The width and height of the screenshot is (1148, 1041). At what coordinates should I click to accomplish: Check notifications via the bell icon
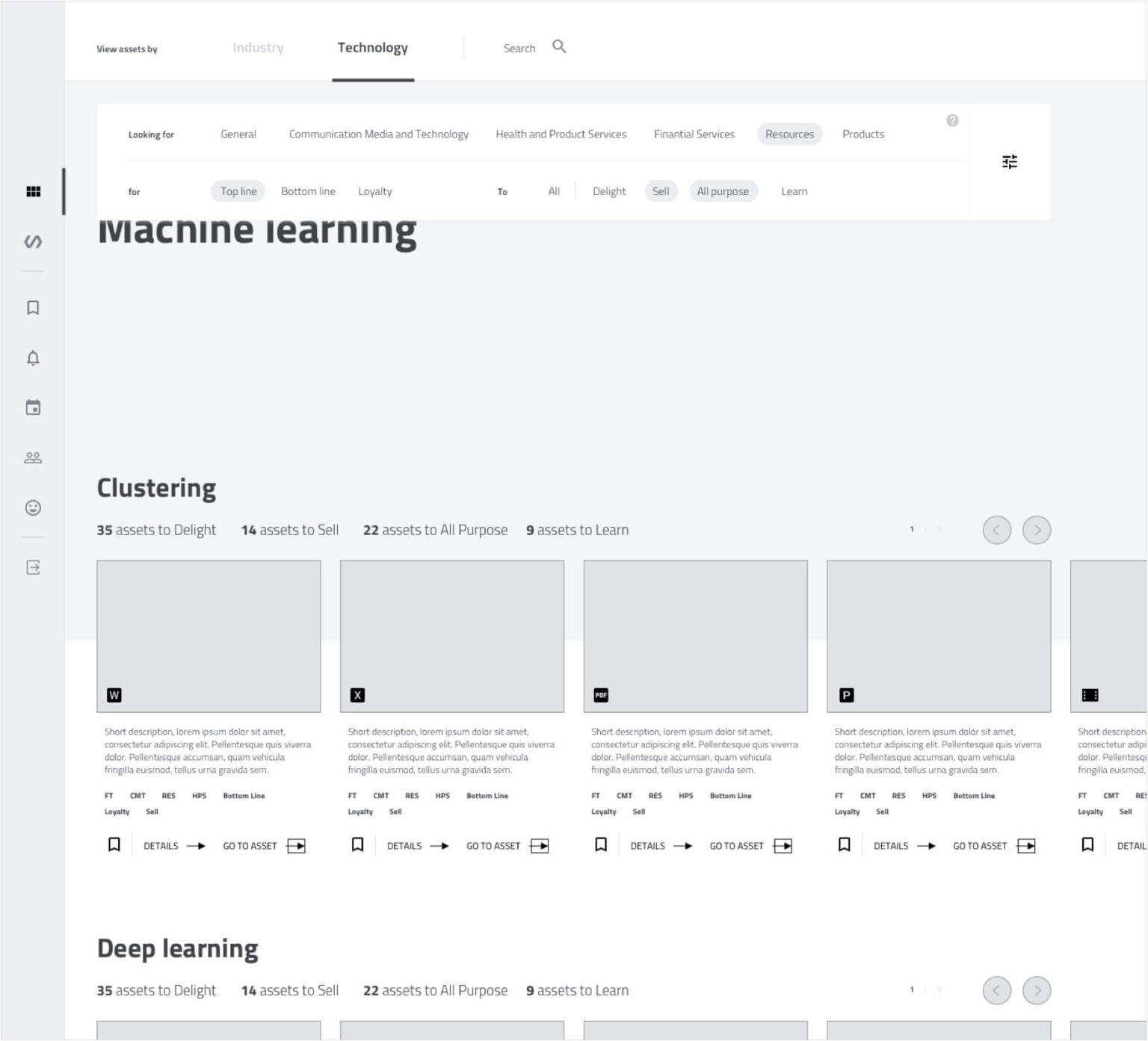pos(33,357)
